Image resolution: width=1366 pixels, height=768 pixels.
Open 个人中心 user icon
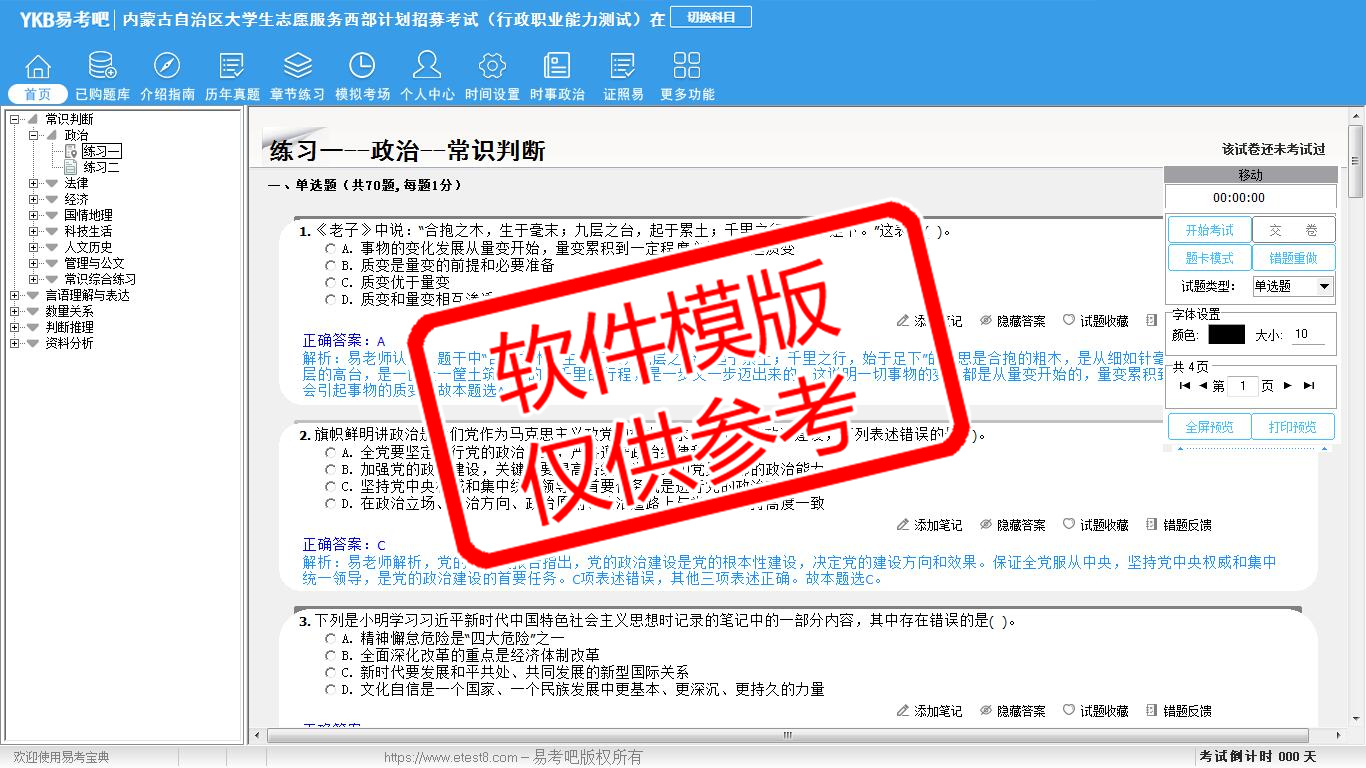[427, 66]
